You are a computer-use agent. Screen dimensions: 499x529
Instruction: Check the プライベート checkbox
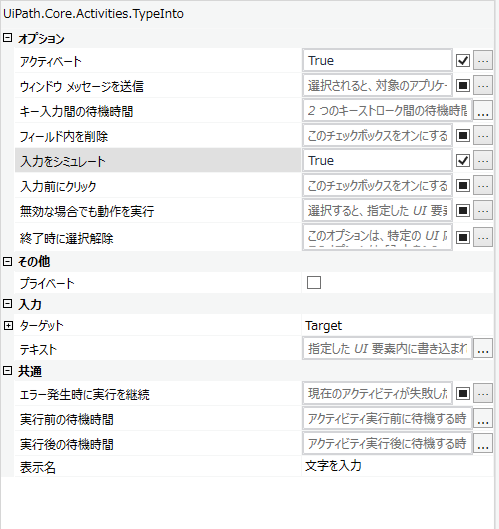click(314, 283)
